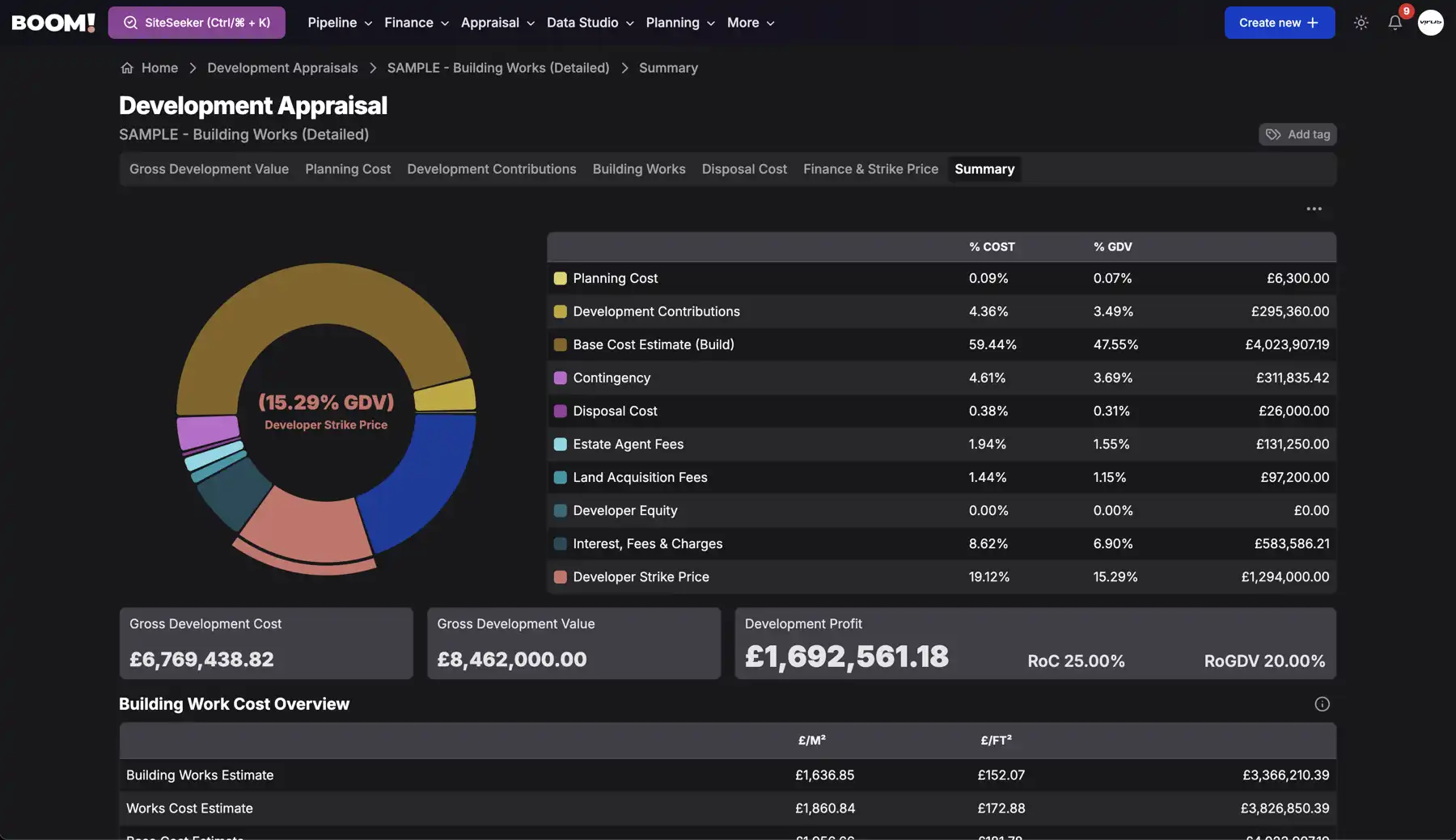
Task: Click Developer Strike Price legend swatch
Action: pos(560,576)
